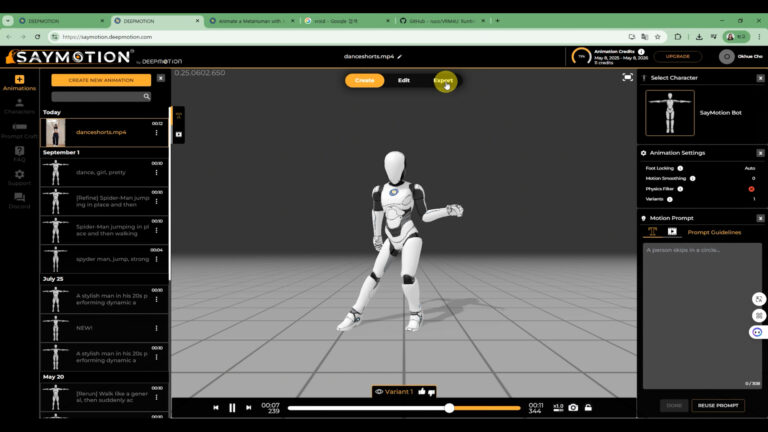The image size is (768, 432).
Task: Open the Animations sidebar section
Action: click(19, 82)
